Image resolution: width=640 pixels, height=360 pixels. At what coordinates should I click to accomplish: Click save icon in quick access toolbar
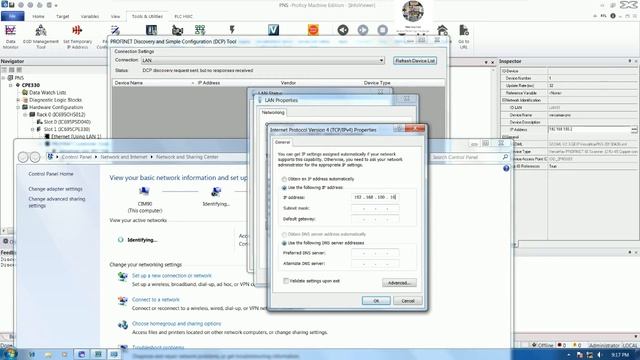[11, 5]
